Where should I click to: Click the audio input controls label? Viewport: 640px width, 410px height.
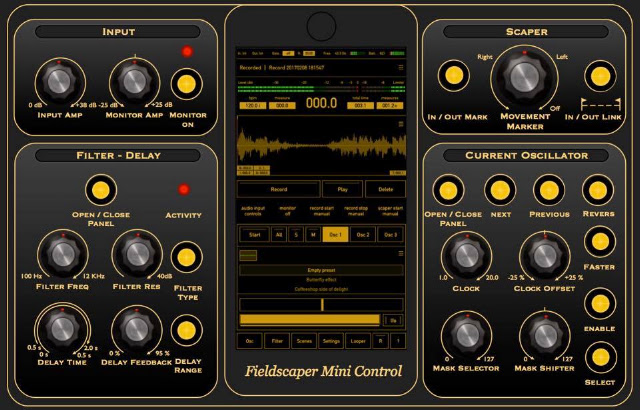253,211
